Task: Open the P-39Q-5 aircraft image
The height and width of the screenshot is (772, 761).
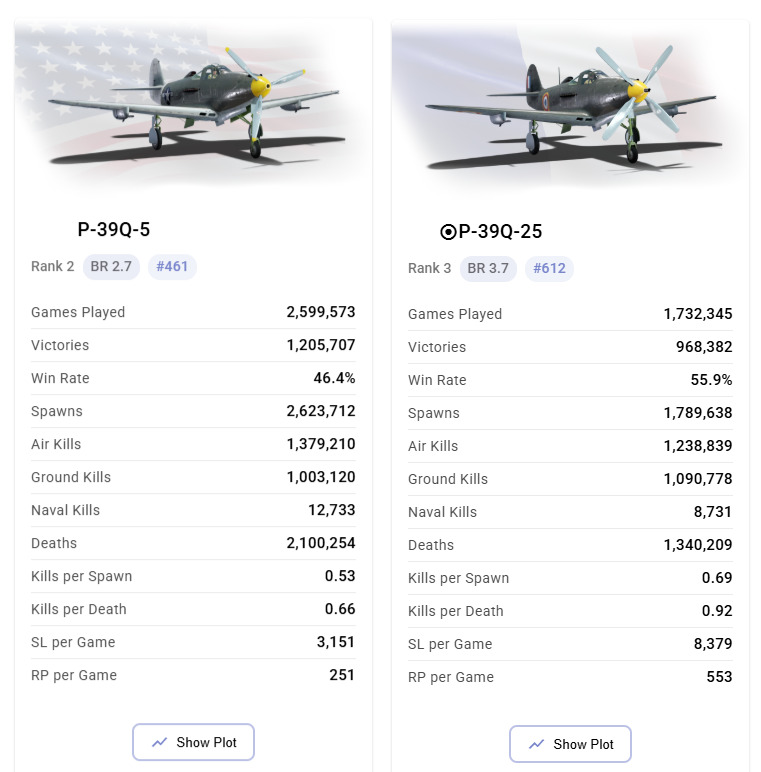Action: coord(192,107)
